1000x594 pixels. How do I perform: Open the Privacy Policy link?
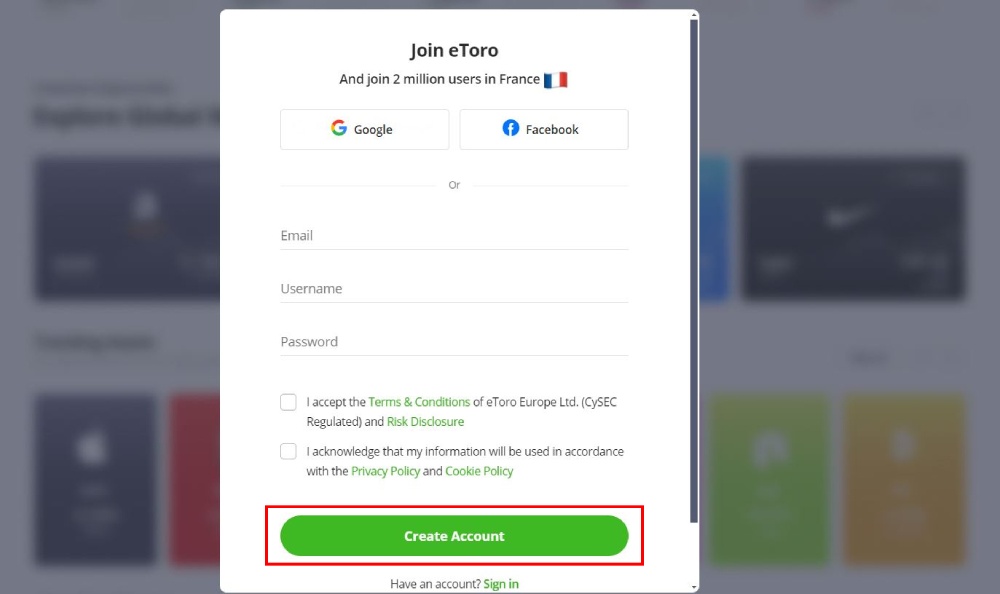point(385,471)
